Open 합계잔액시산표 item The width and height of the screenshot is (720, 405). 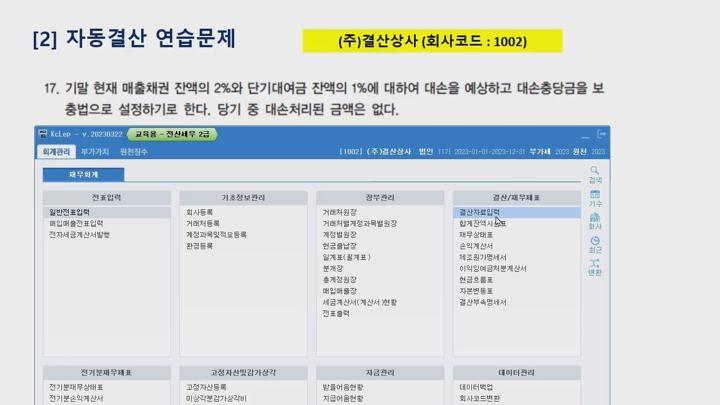click(482, 223)
